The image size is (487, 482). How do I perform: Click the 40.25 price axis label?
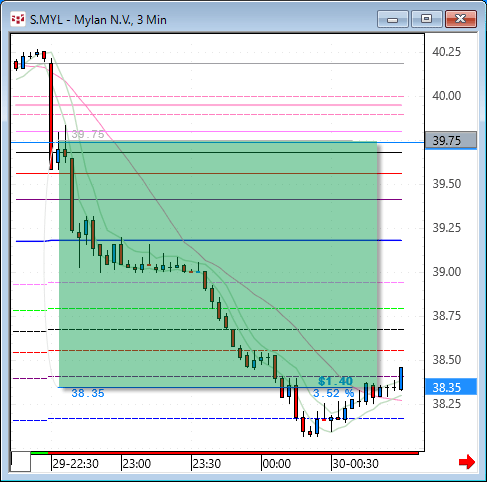coord(447,52)
